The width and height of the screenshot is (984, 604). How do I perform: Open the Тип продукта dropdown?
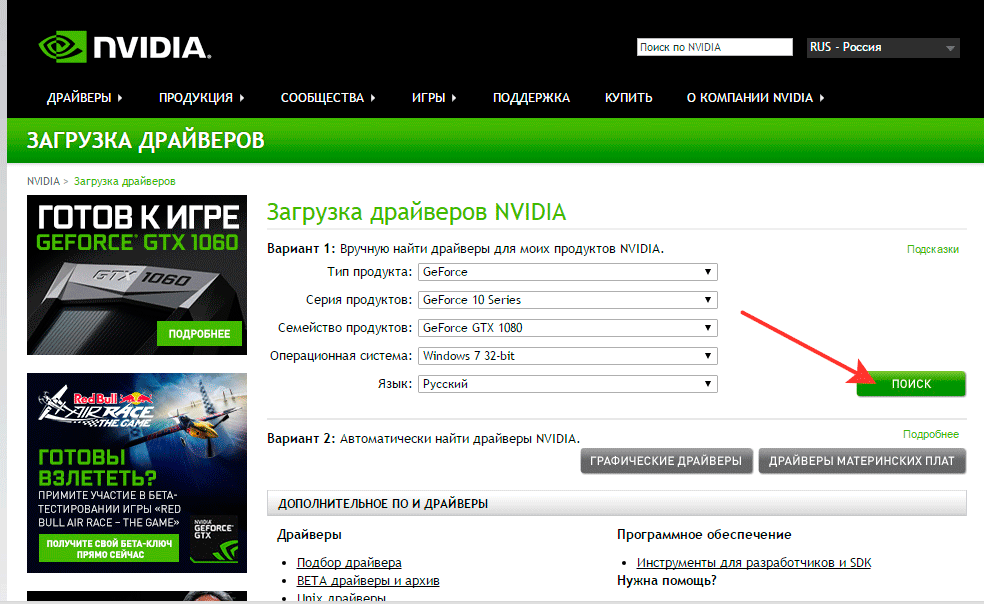coord(567,272)
